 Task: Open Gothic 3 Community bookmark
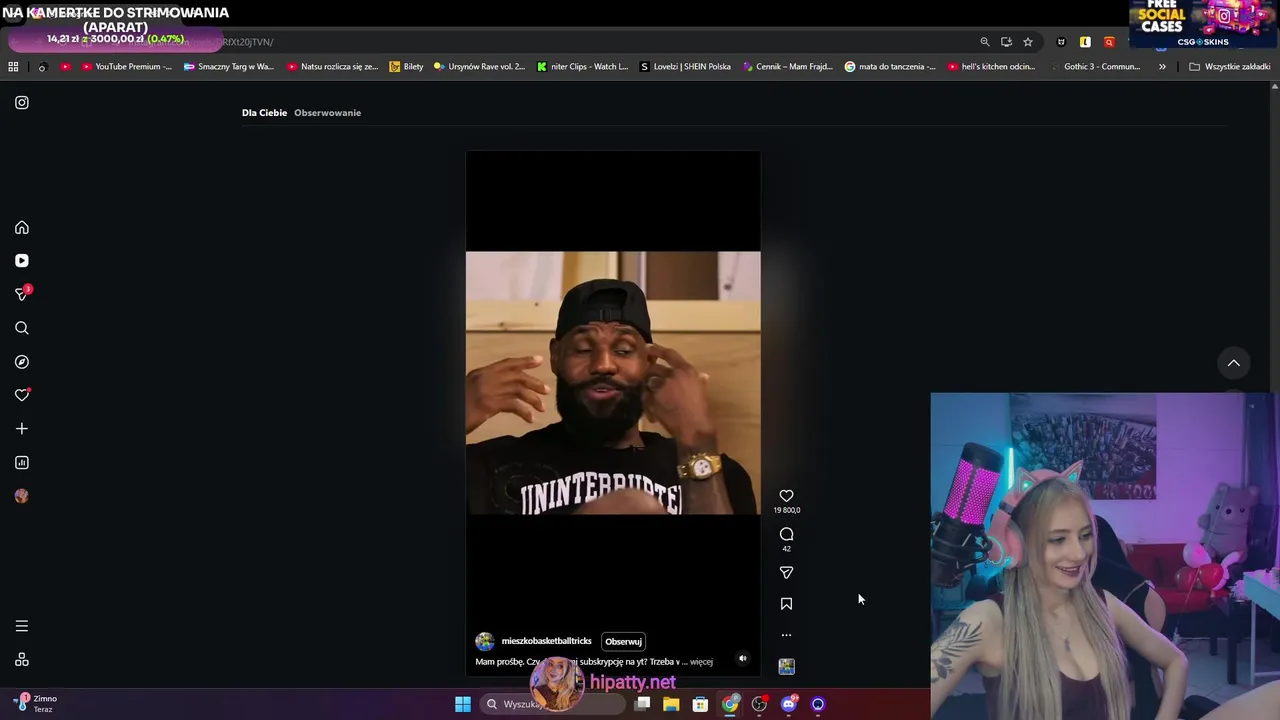[x=1097, y=67]
